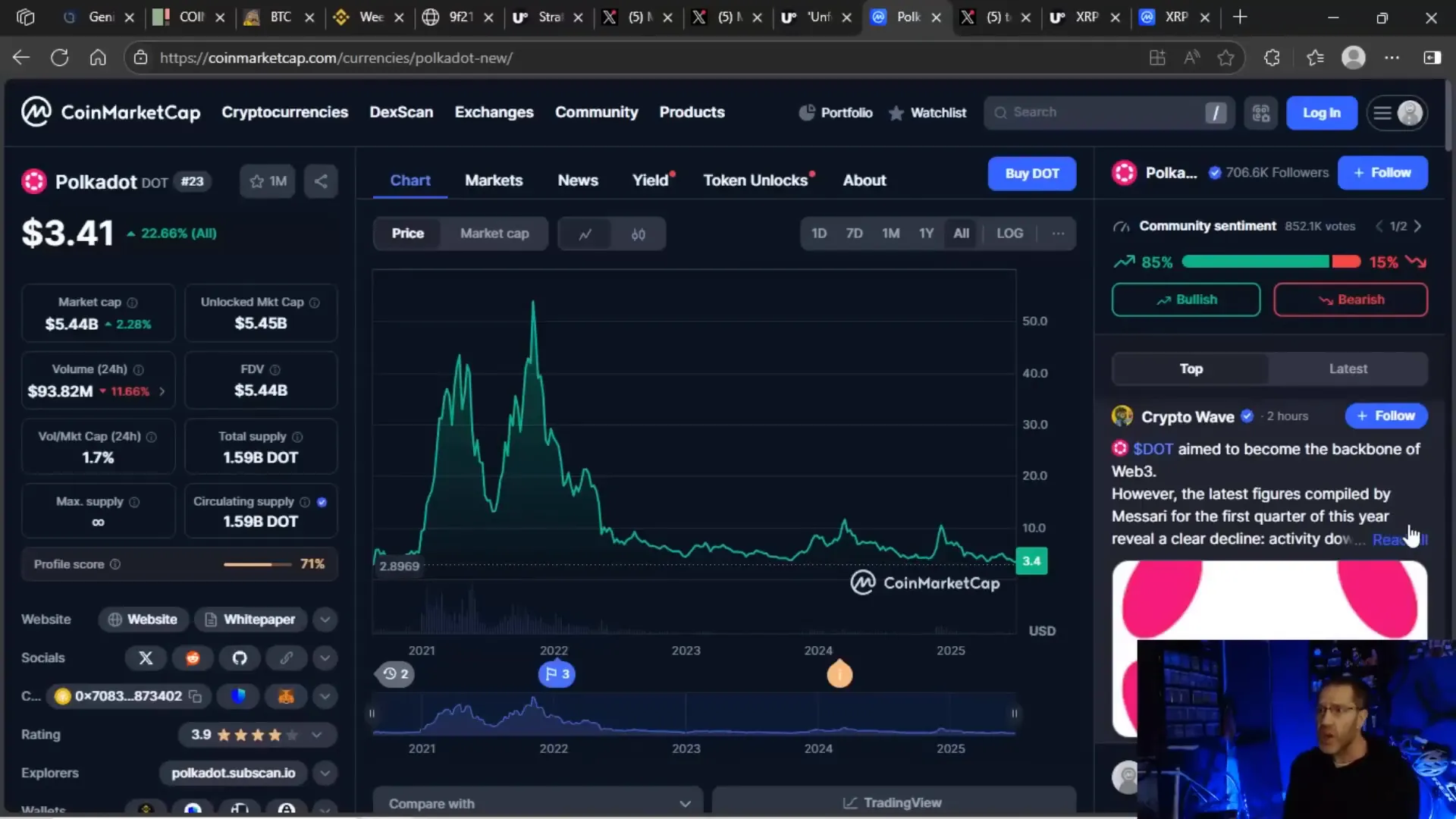Click the orange marker on 2024 timeline
The height and width of the screenshot is (819, 1456).
point(839,674)
